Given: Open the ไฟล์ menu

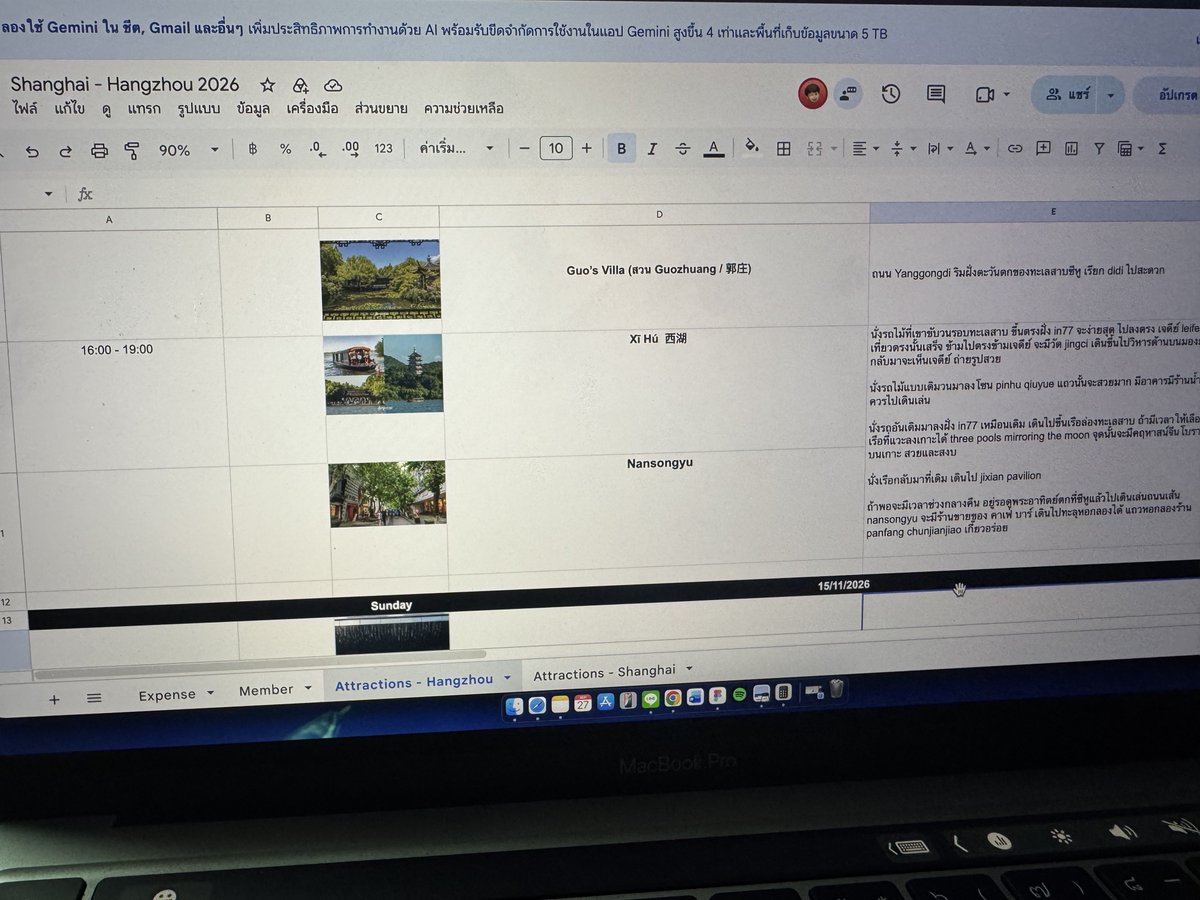Looking at the screenshot, I should tap(26, 108).
